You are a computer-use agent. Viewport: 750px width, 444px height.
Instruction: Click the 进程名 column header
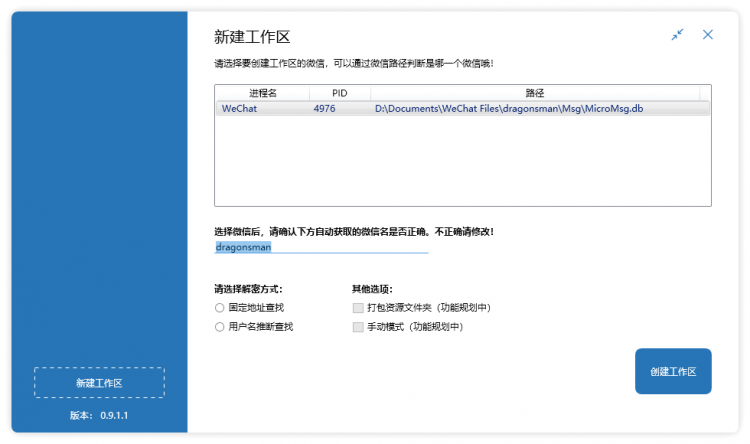(263, 93)
